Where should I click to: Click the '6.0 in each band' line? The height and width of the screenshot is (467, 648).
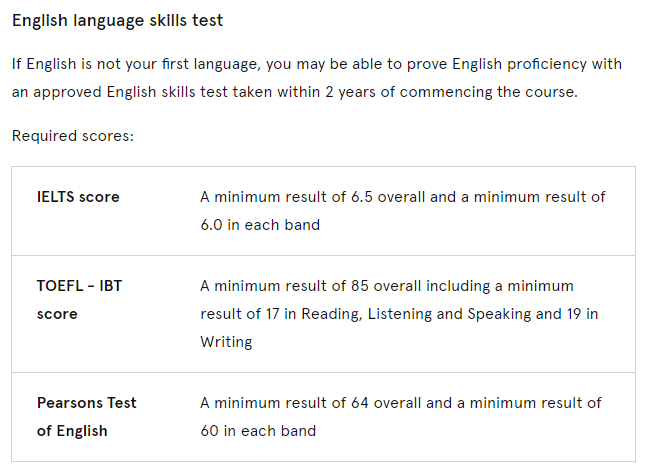click(260, 225)
